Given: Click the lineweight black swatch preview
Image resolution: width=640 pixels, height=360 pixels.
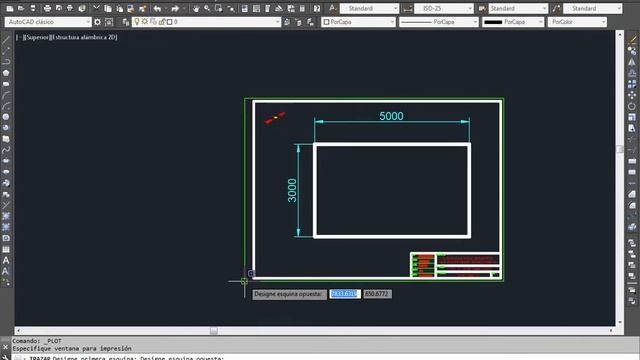Looking at the screenshot, I should (x=493, y=22).
